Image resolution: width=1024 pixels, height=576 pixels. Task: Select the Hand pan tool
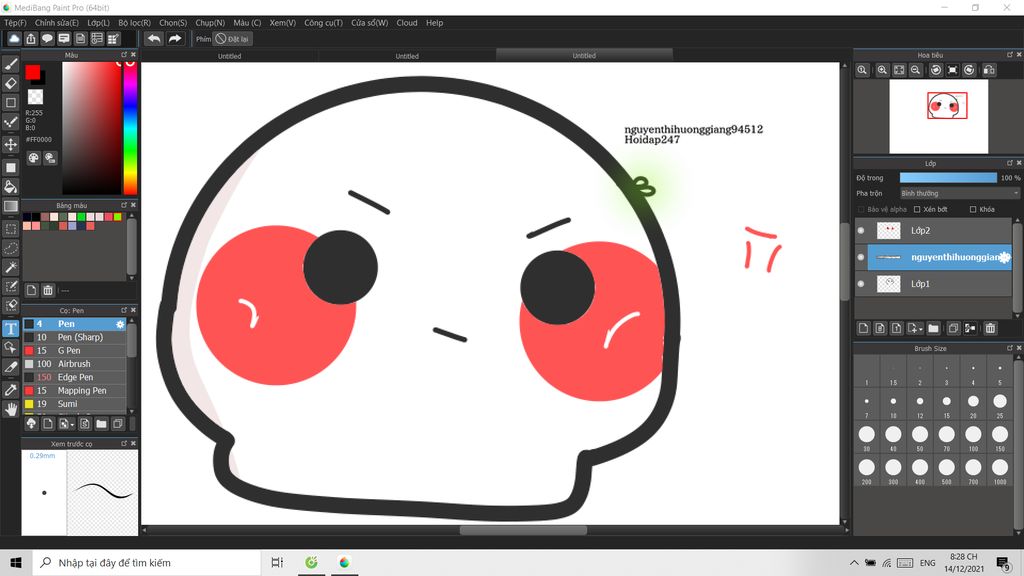10,409
